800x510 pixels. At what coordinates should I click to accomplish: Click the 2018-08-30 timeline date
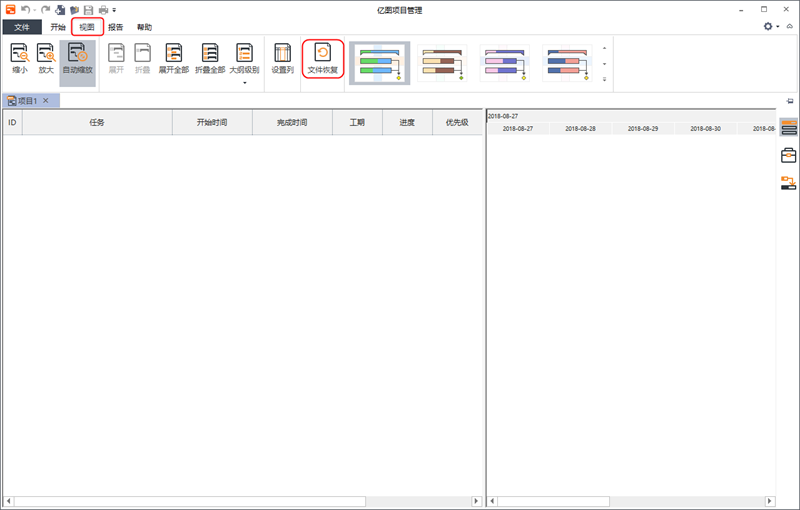tap(706, 129)
